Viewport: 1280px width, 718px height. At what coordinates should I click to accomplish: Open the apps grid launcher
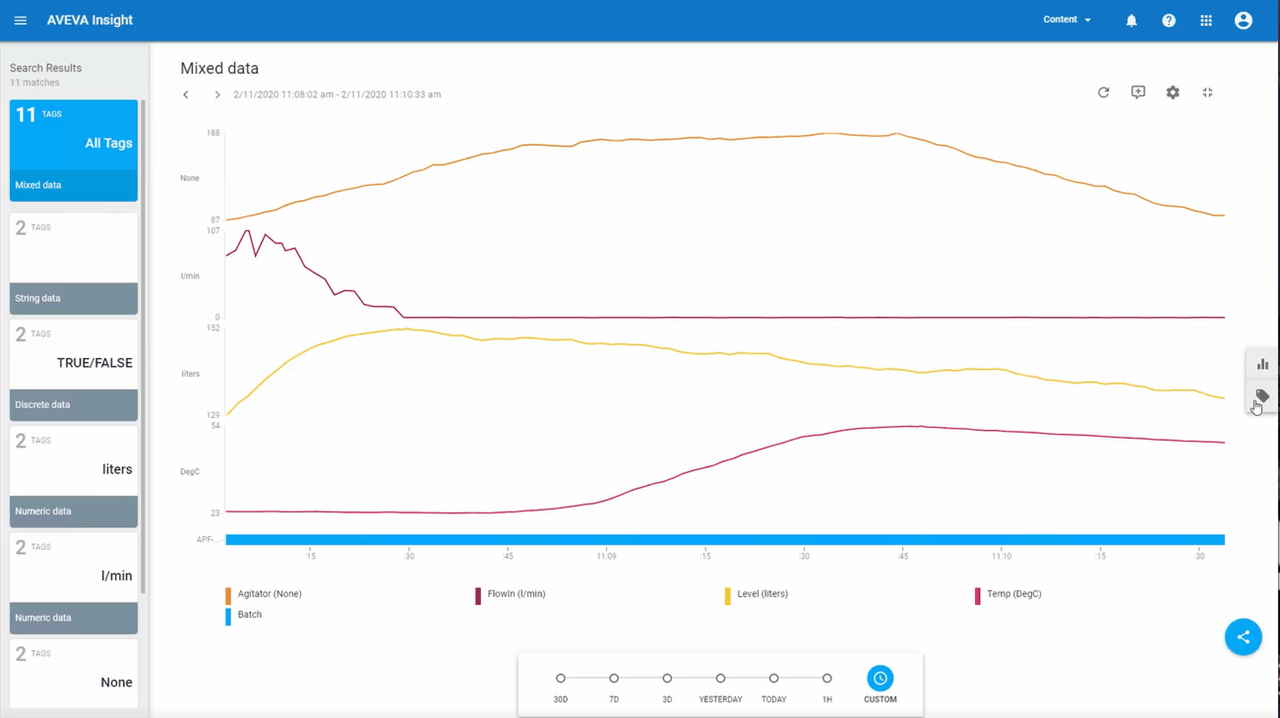pyautogui.click(x=1206, y=20)
